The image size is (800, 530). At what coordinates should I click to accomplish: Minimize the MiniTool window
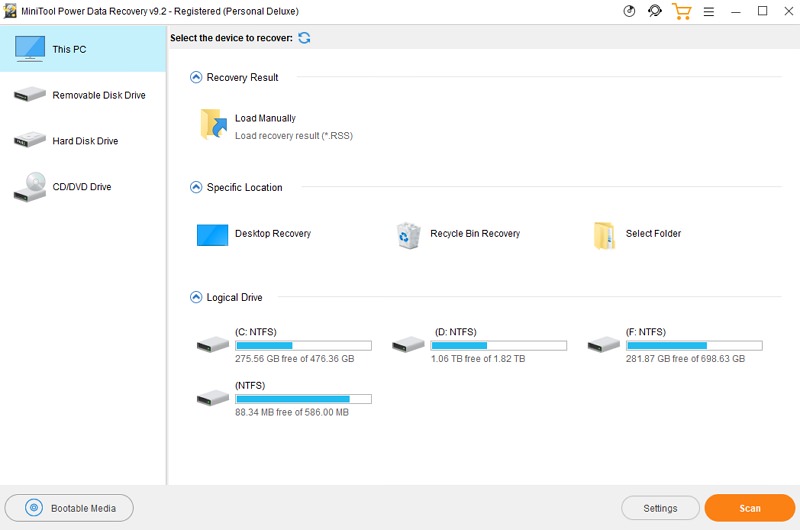pos(736,11)
